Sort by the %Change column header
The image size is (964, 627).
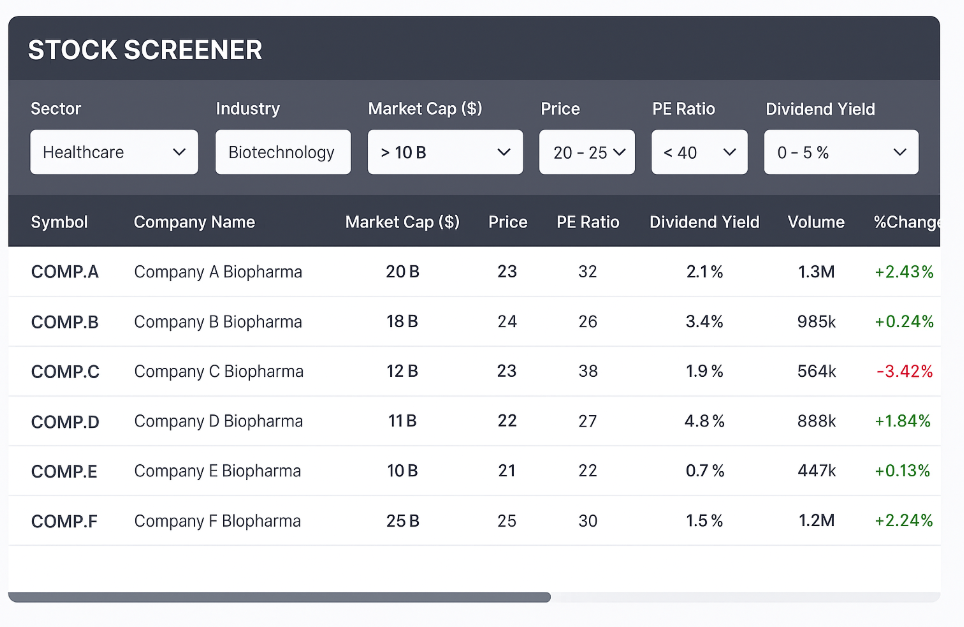pyautogui.click(x=906, y=222)
